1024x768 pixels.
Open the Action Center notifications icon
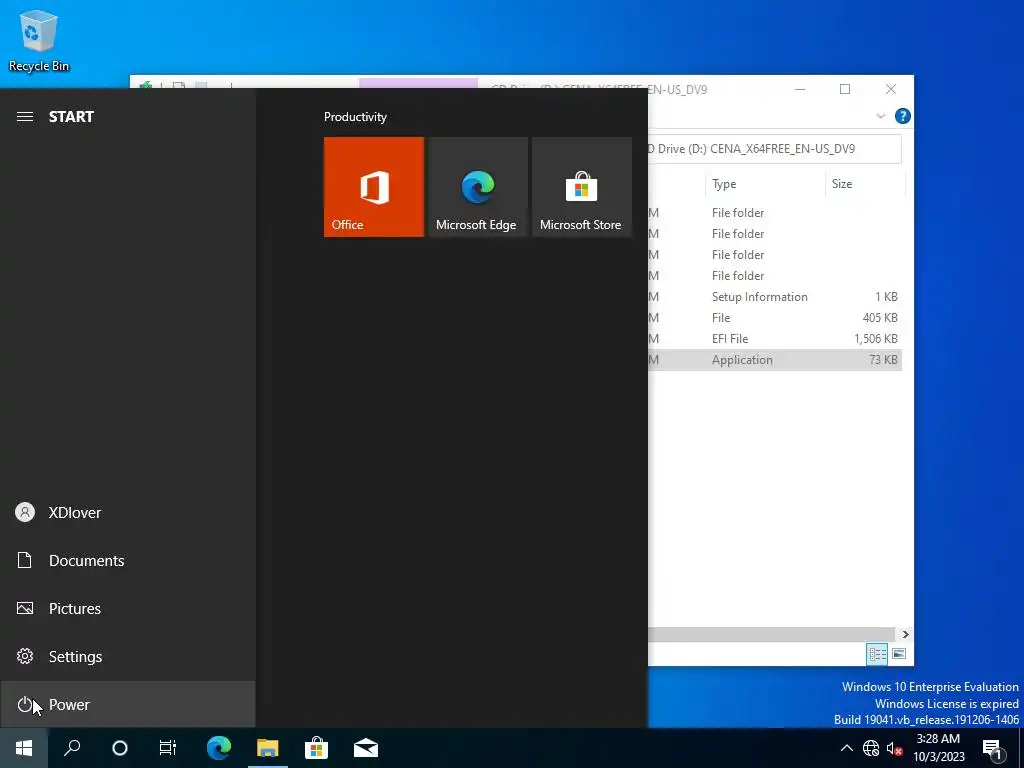(992, 748)
